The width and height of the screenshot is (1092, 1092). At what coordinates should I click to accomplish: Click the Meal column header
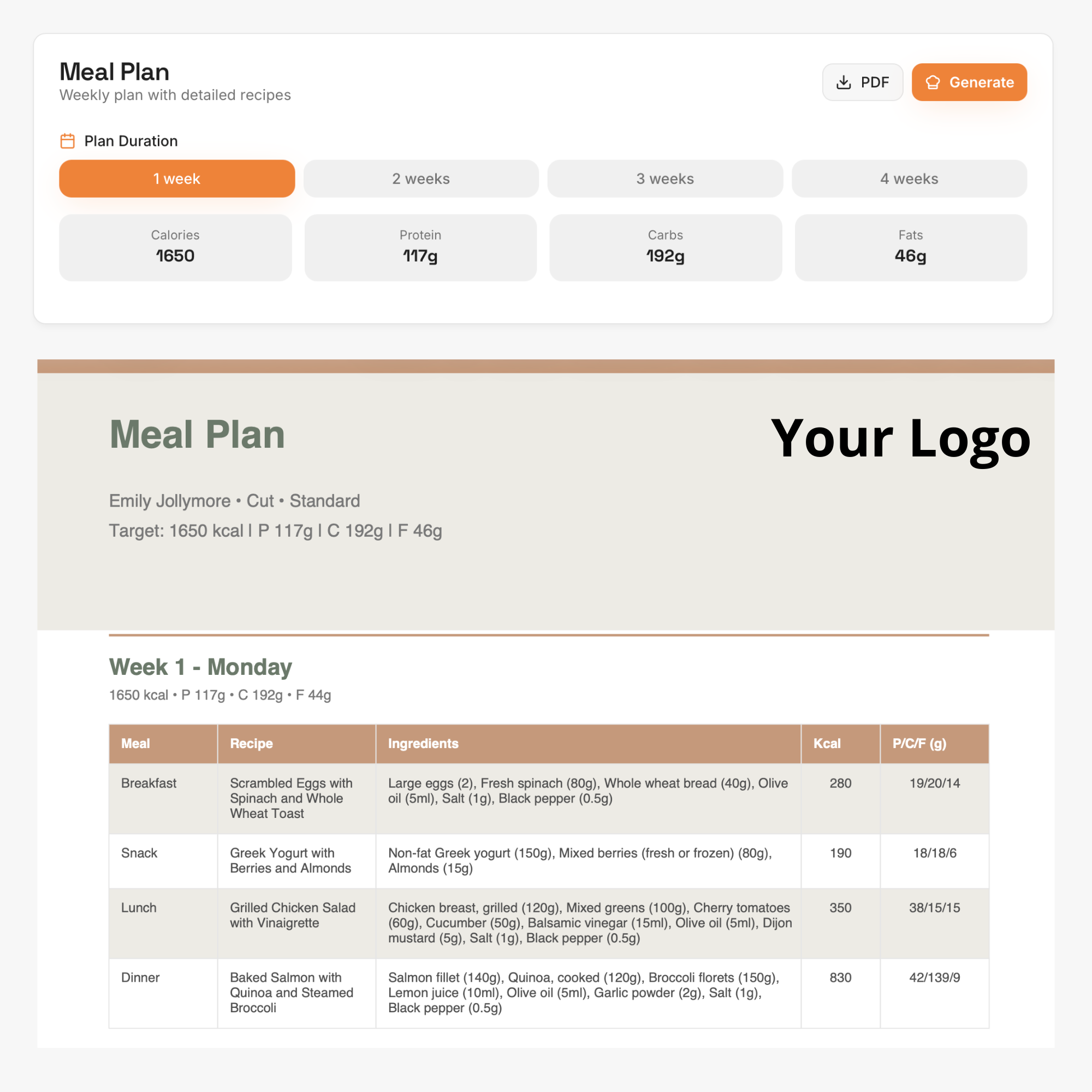[135, 743]
